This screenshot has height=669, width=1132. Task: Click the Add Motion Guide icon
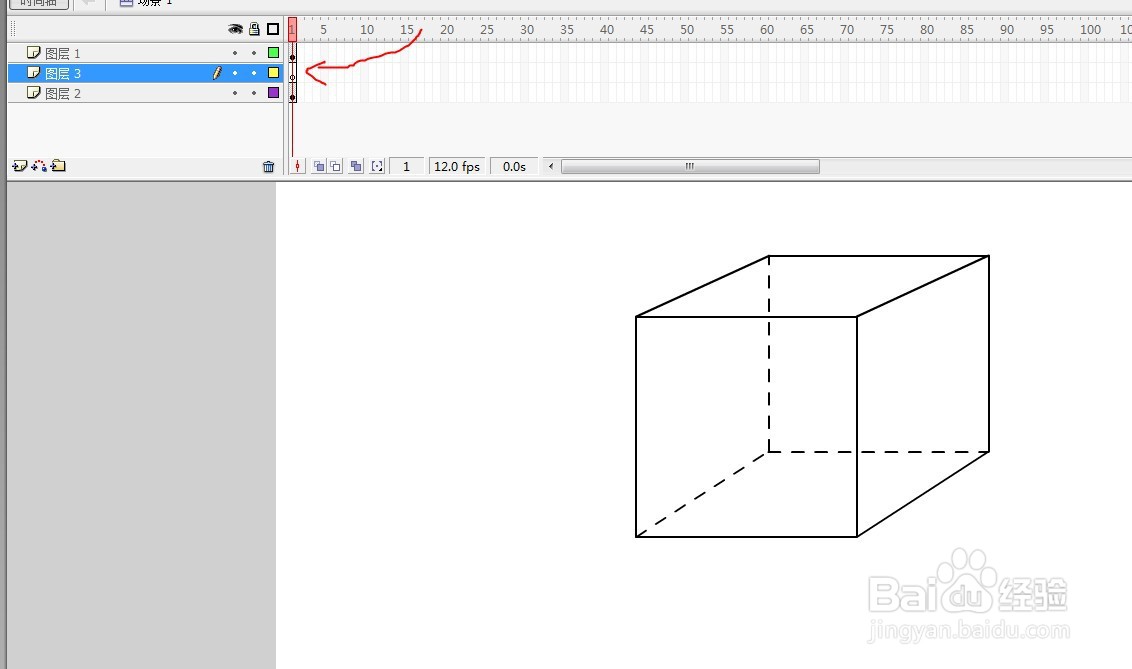point(39,166)
